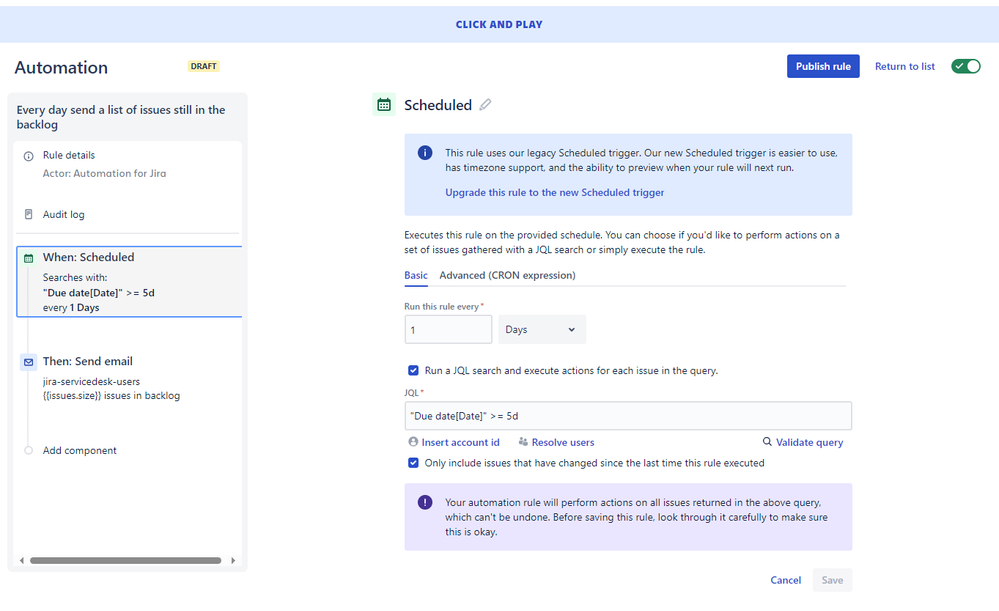Click the blue info icon in legacy trigger notice
Screen dimensions: 999x611
(x=425, y=153)
